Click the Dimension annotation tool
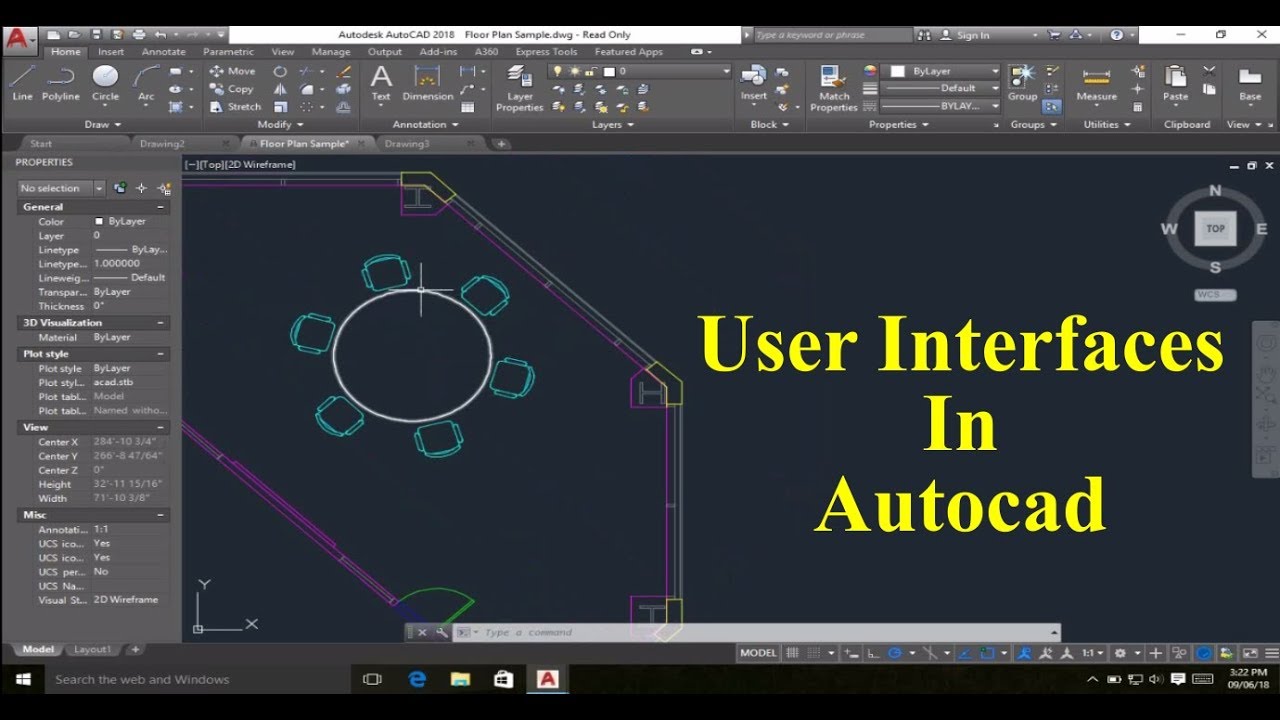 pos(427,84)
